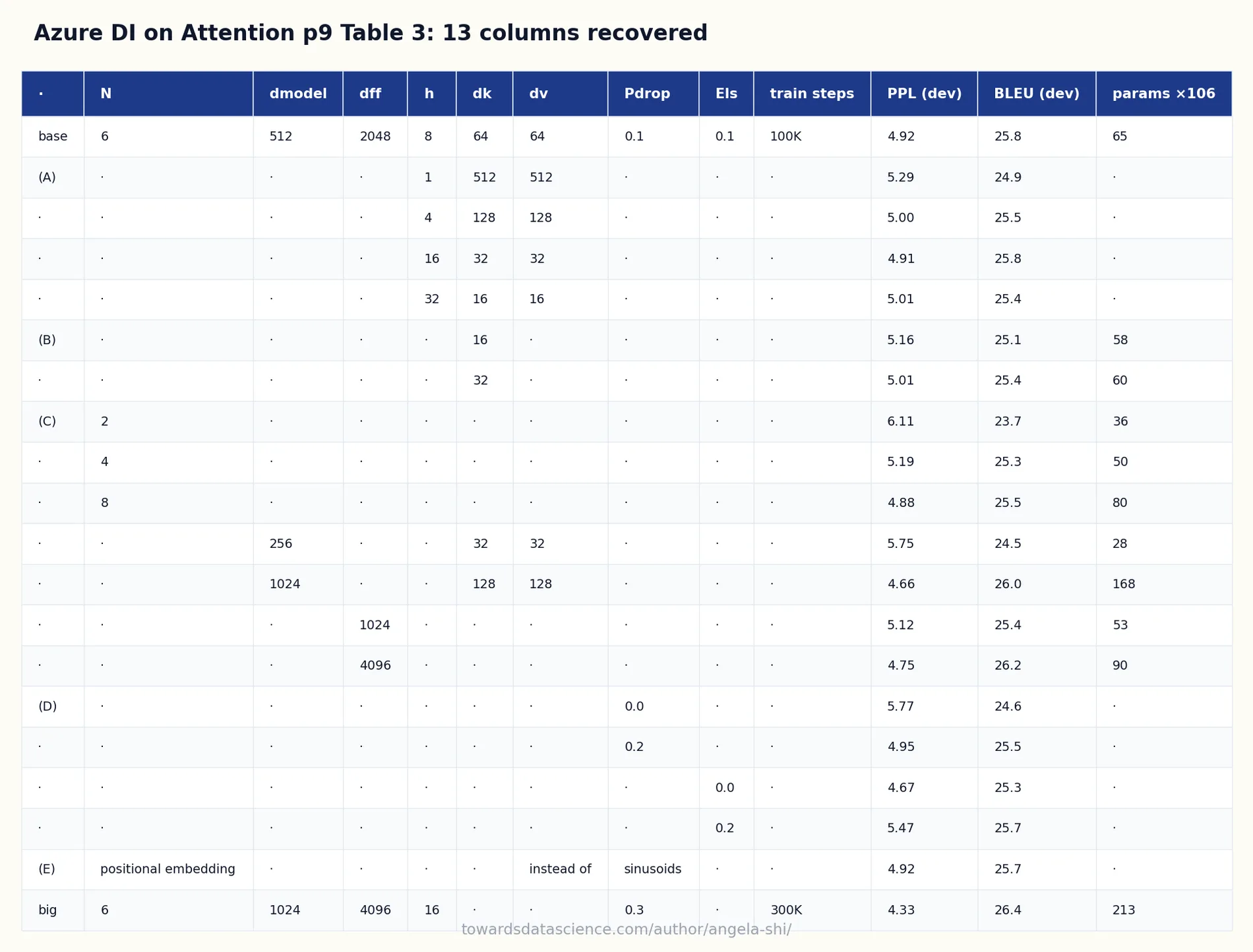Click the 'Els' column header
Screen dimensions: 1253x952
pyautogui.click(x=726, y=94)
